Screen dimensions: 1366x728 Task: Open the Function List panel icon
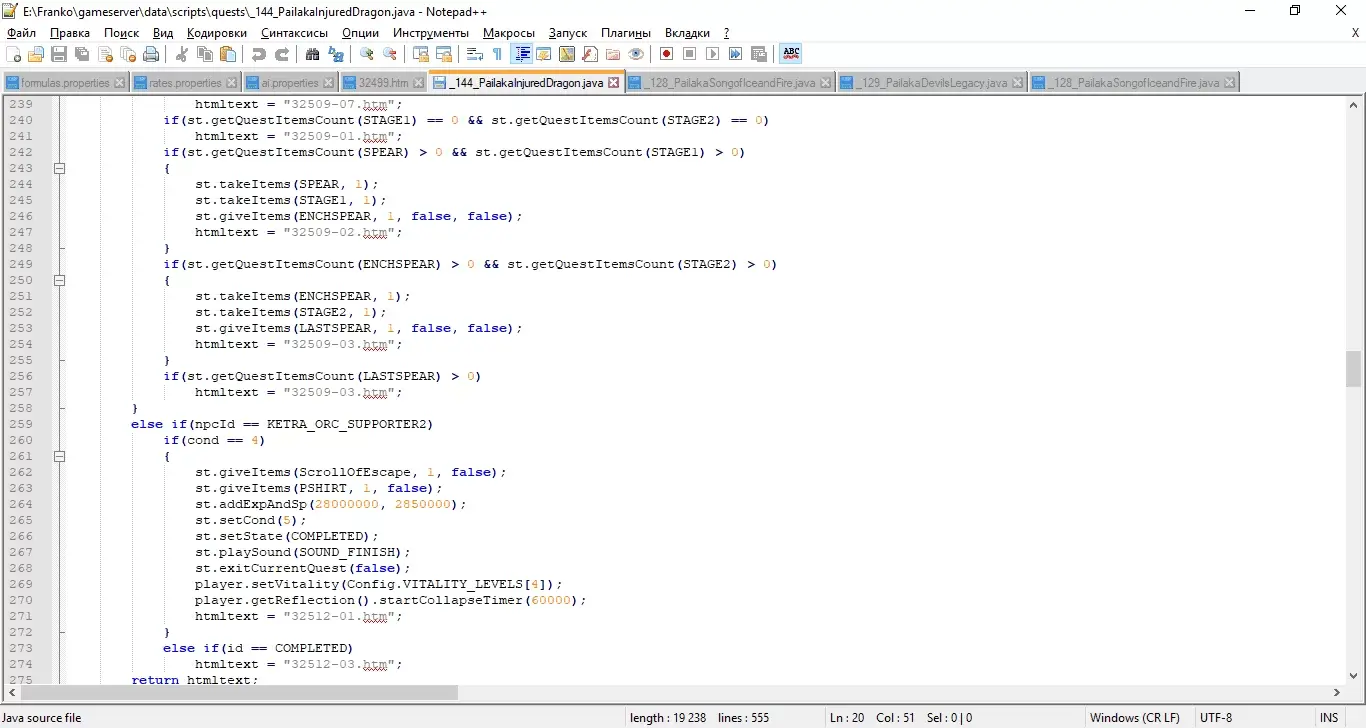(x=590, y=54)
